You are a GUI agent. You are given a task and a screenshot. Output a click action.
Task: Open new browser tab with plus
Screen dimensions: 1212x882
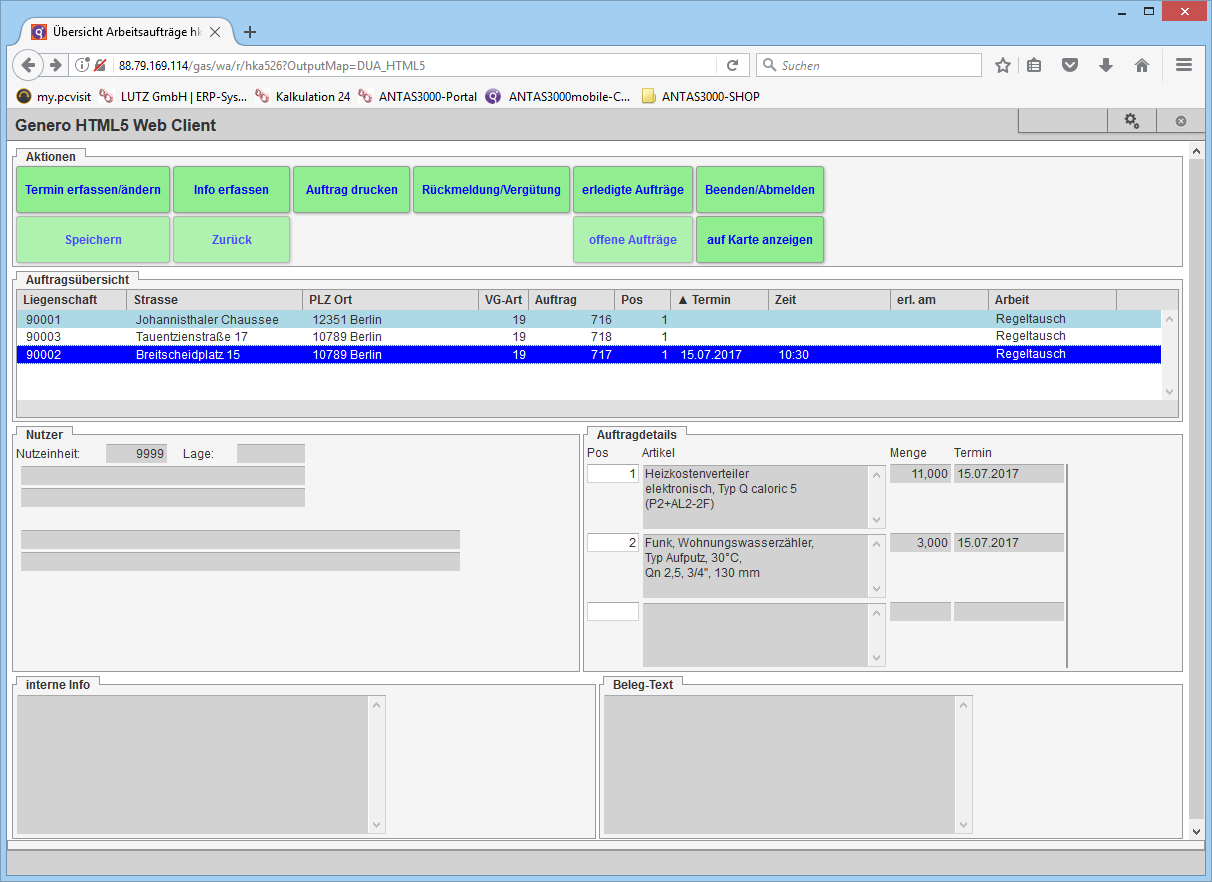(250, 32)
